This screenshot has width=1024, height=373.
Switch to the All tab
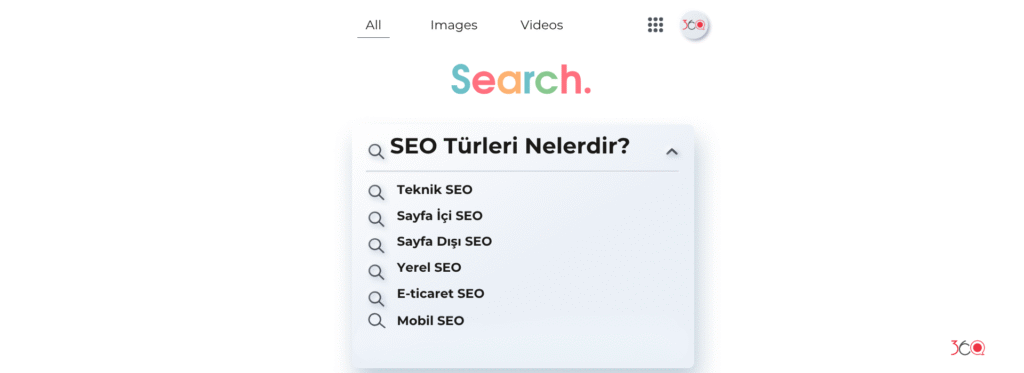tap(374, 25)
